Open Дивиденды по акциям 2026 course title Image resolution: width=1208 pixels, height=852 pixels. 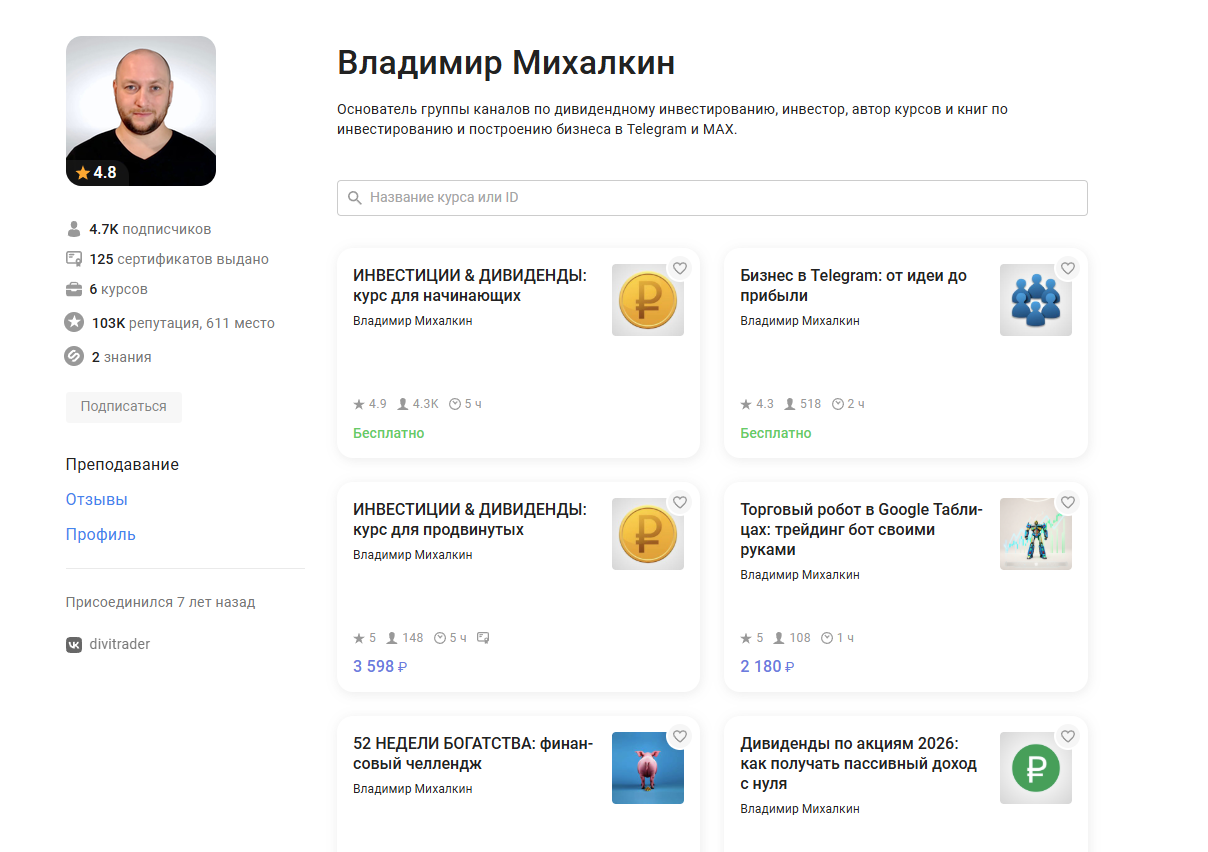point(859,764)
